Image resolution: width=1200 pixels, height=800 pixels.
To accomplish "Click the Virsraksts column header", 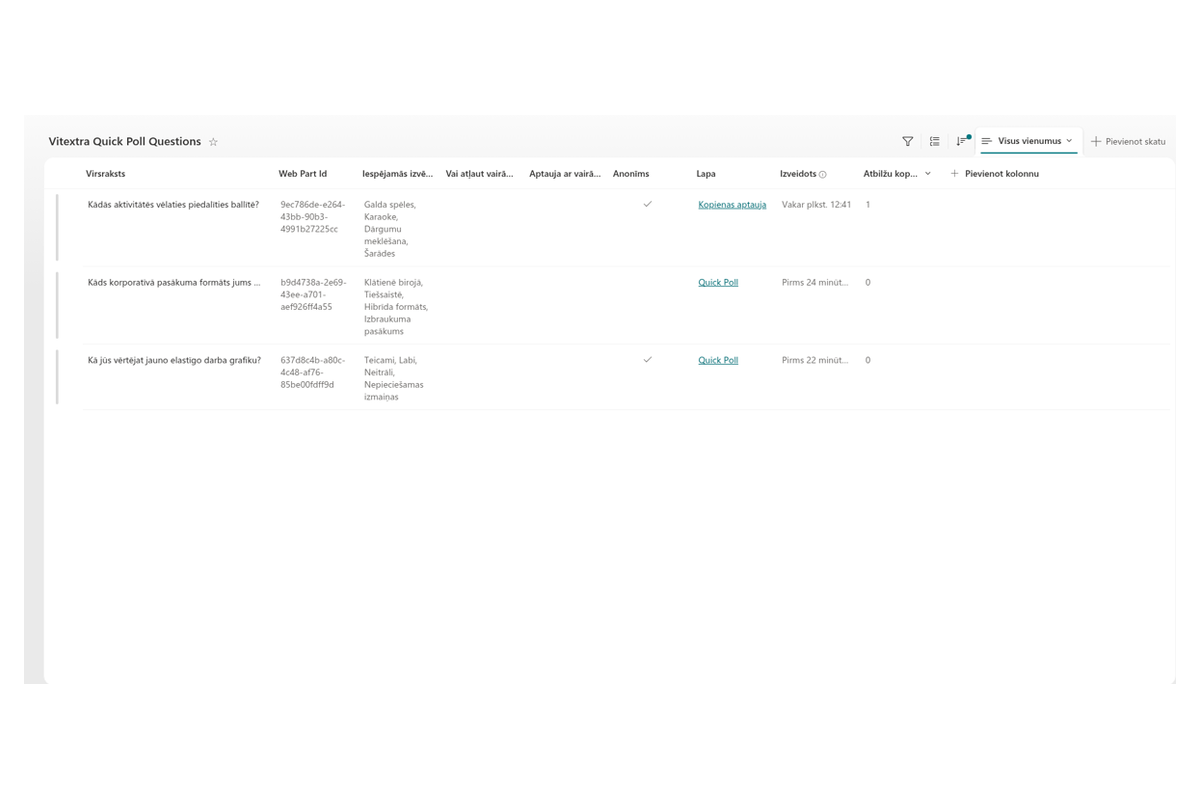I will click(x=106, y=174).
